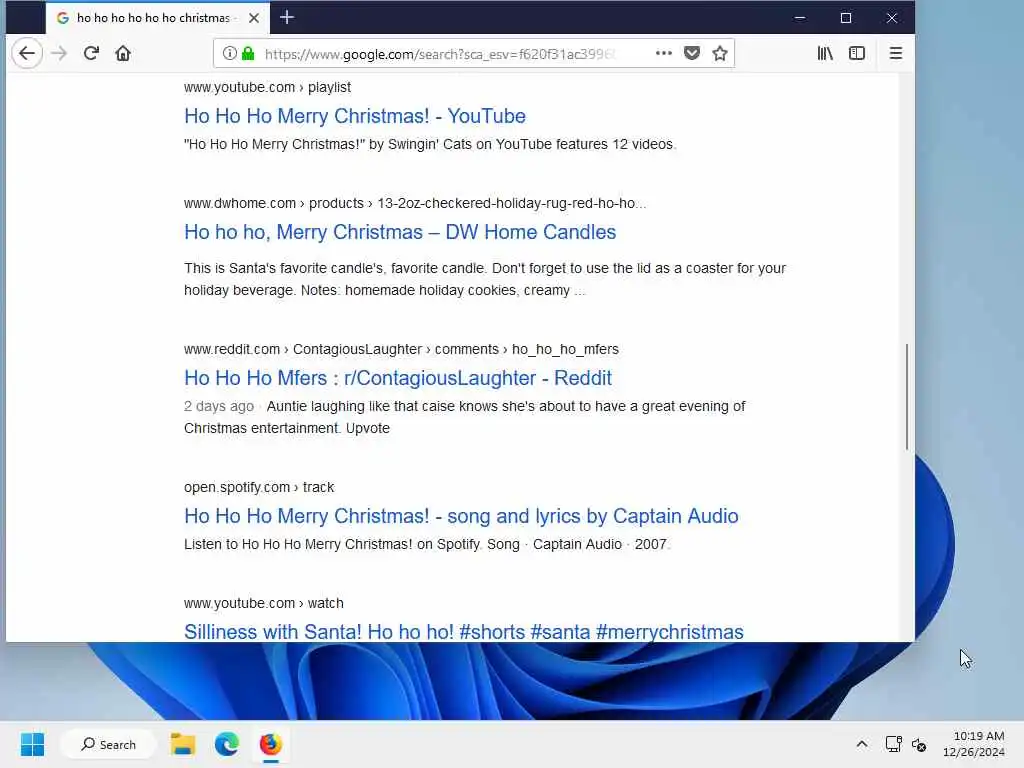Launch Microsoft Edge from the taskbar

click(x=227, y=744)
